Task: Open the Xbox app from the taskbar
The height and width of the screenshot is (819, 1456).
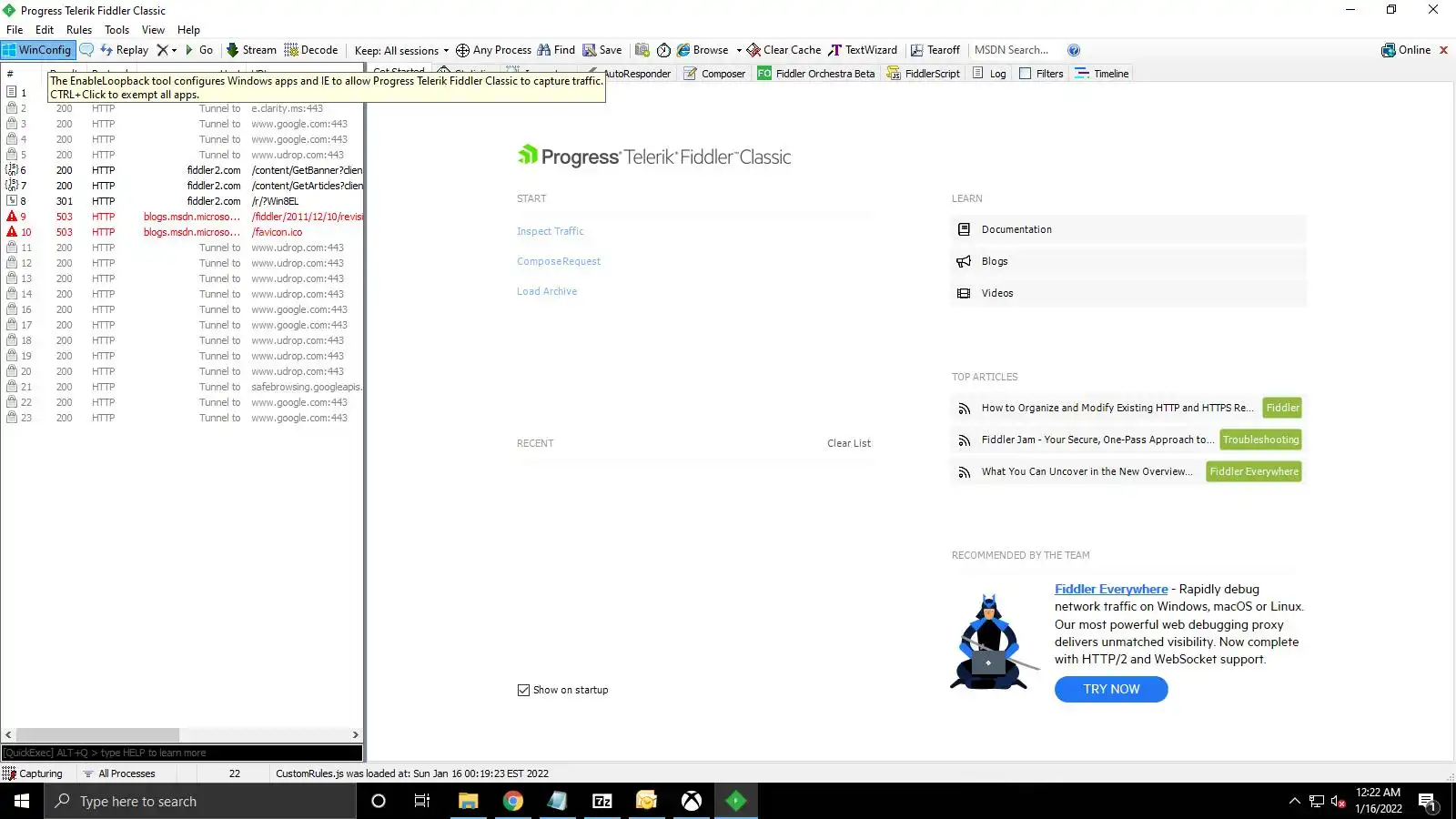Action: click(x=692, y=801)
